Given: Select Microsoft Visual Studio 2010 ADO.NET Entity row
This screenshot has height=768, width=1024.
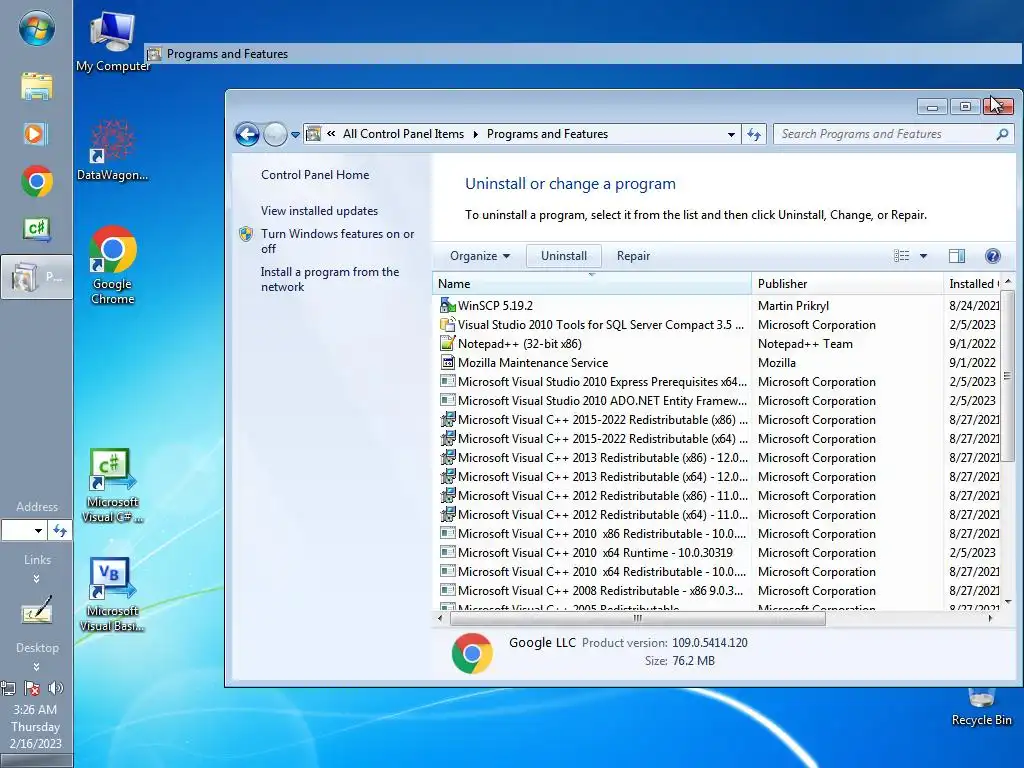Looking at the screenshot, I should tap(717, 400).
